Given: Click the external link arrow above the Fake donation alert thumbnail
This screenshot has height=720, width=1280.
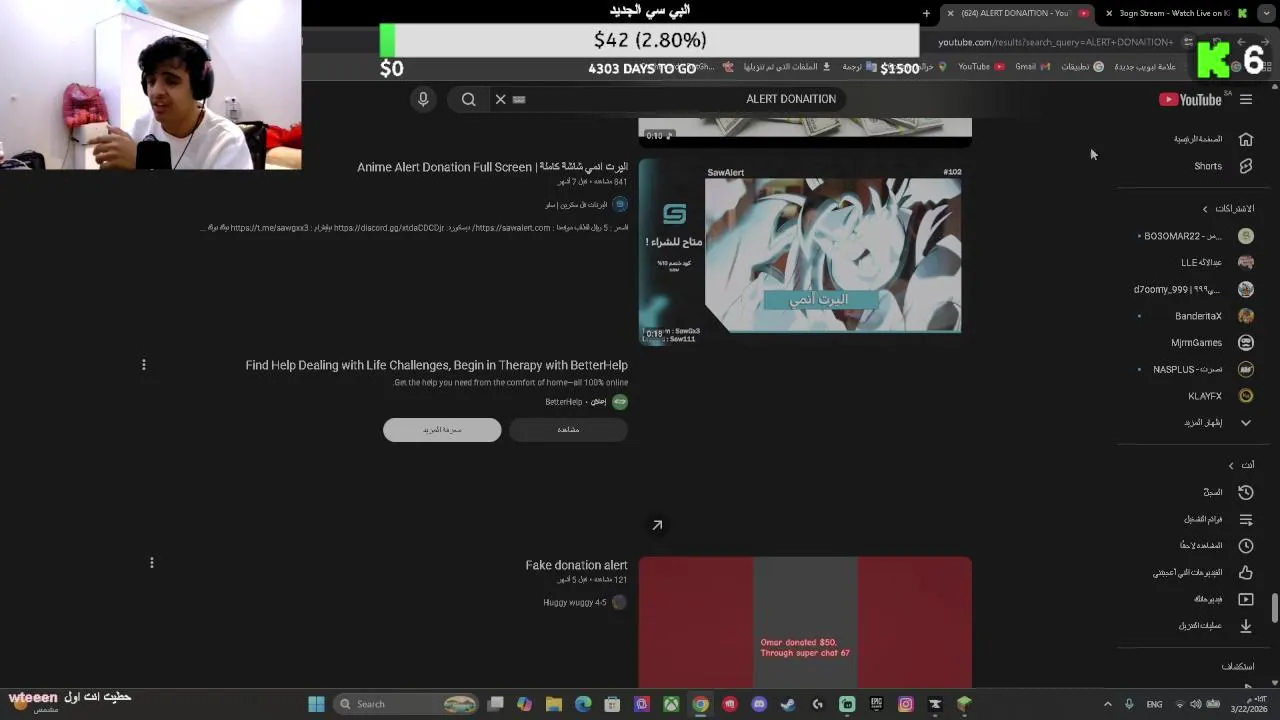Looking at the screenshot, I should tap(657, 525).
